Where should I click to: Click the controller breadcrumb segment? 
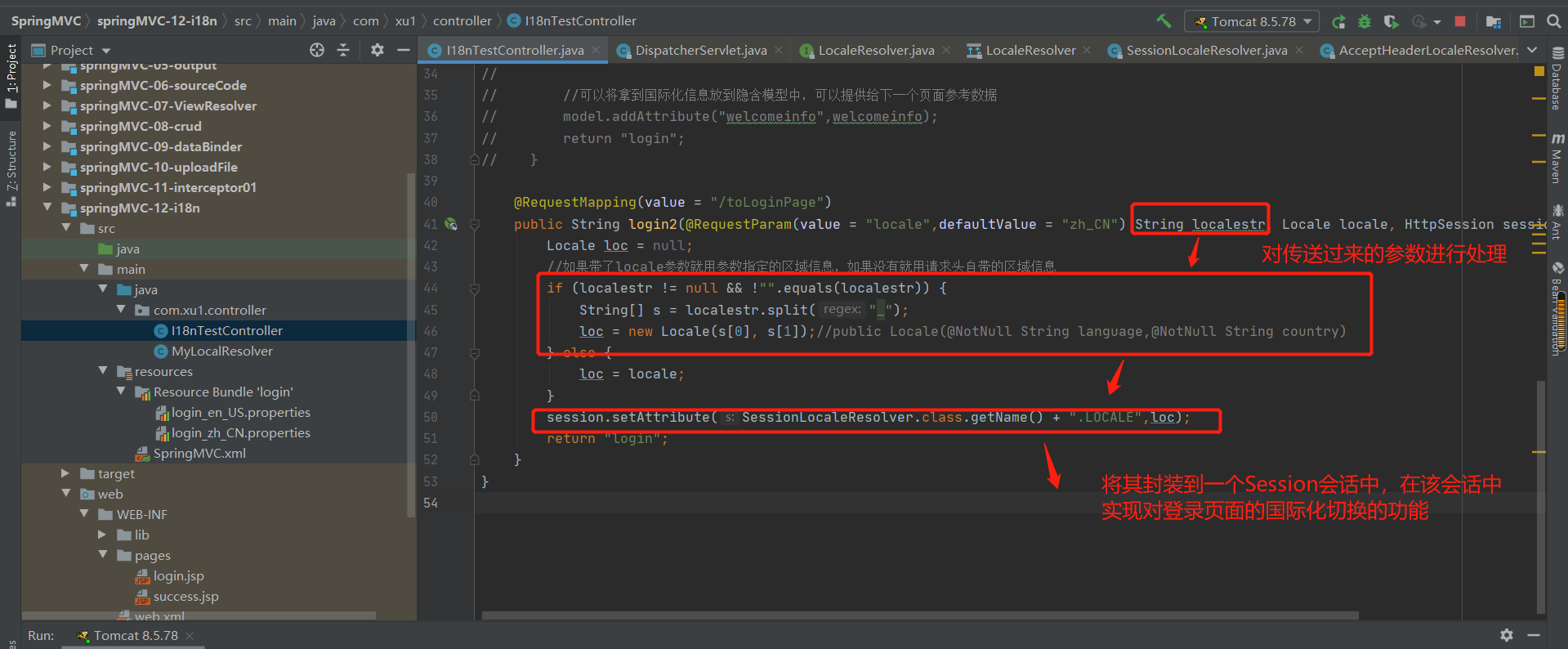click(x=462, y=21)
